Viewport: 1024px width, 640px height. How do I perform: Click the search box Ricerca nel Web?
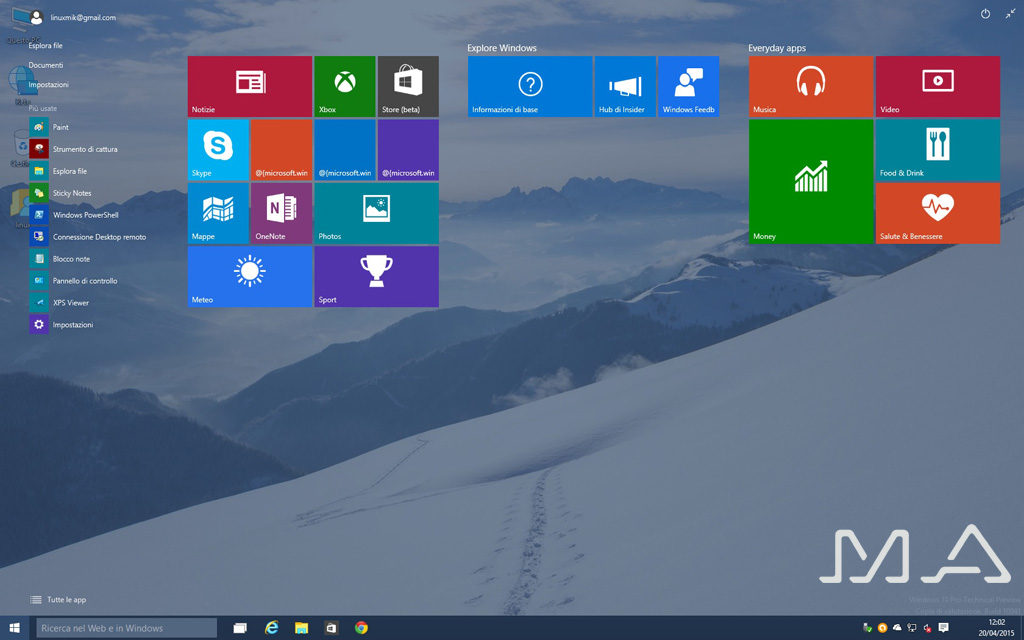[127, 628]
